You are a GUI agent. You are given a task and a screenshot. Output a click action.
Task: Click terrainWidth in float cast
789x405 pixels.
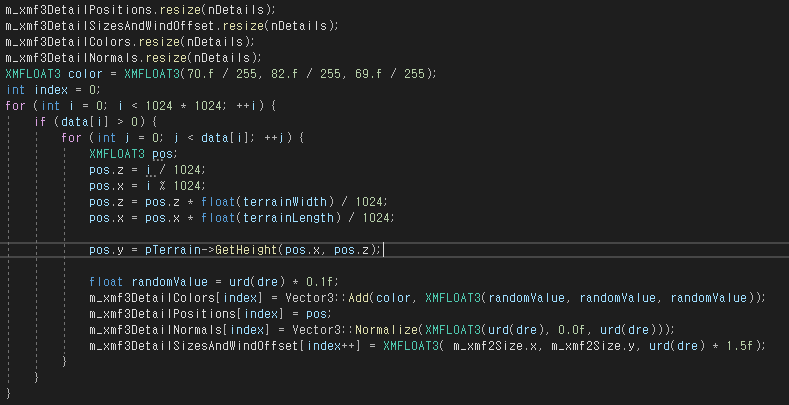tap(285, 202)
